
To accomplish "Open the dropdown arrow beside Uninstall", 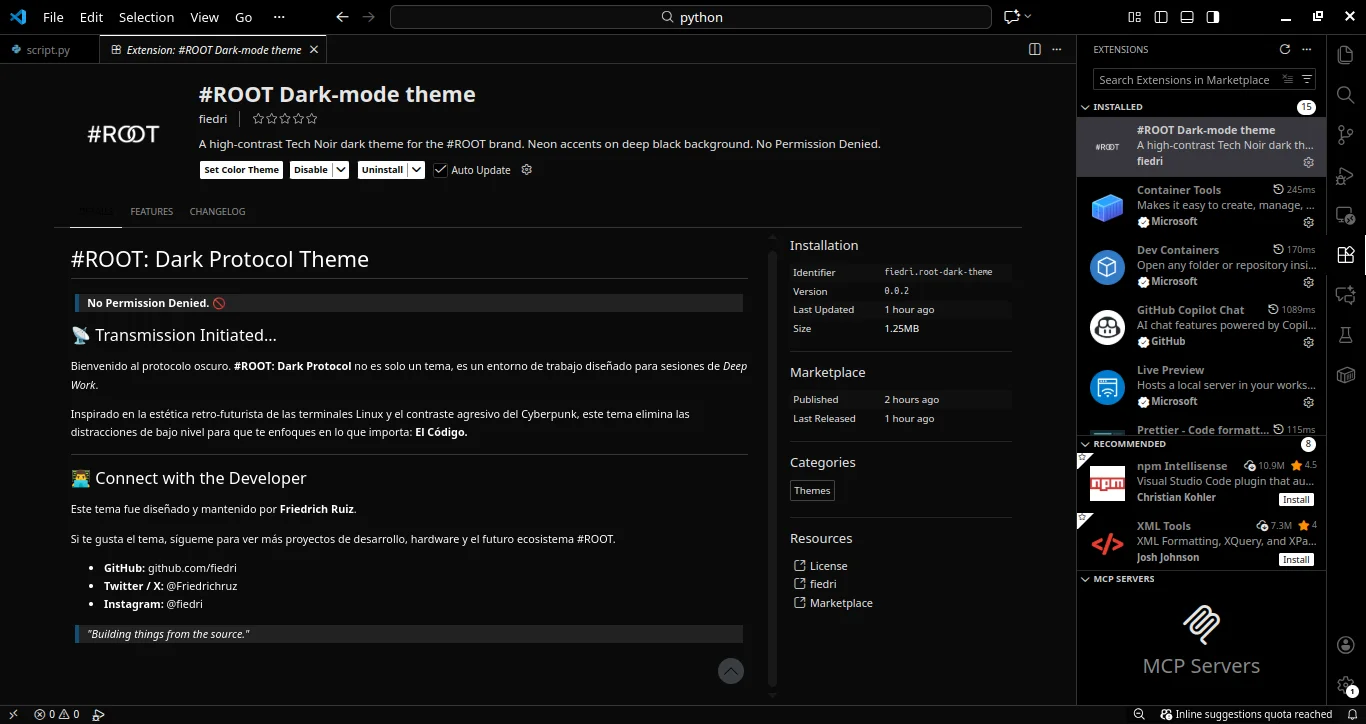I will click(x=417, y=170).
